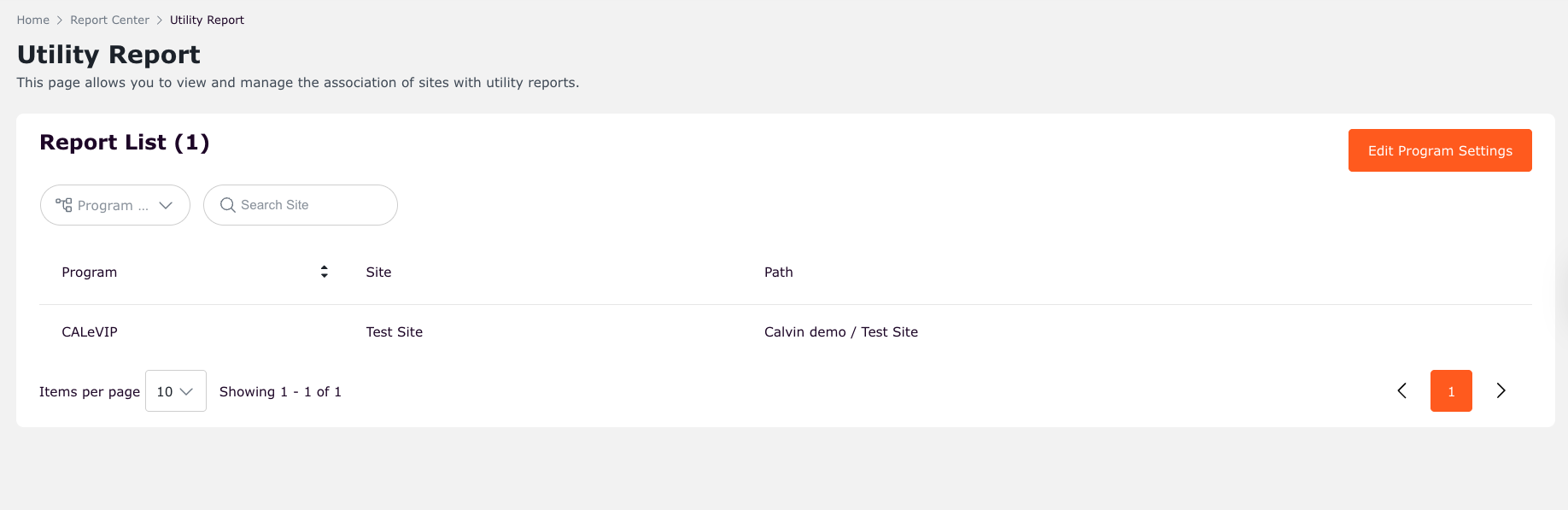
Task: Navigate to Report Center breadcrumb
Action: click(109, 19)
